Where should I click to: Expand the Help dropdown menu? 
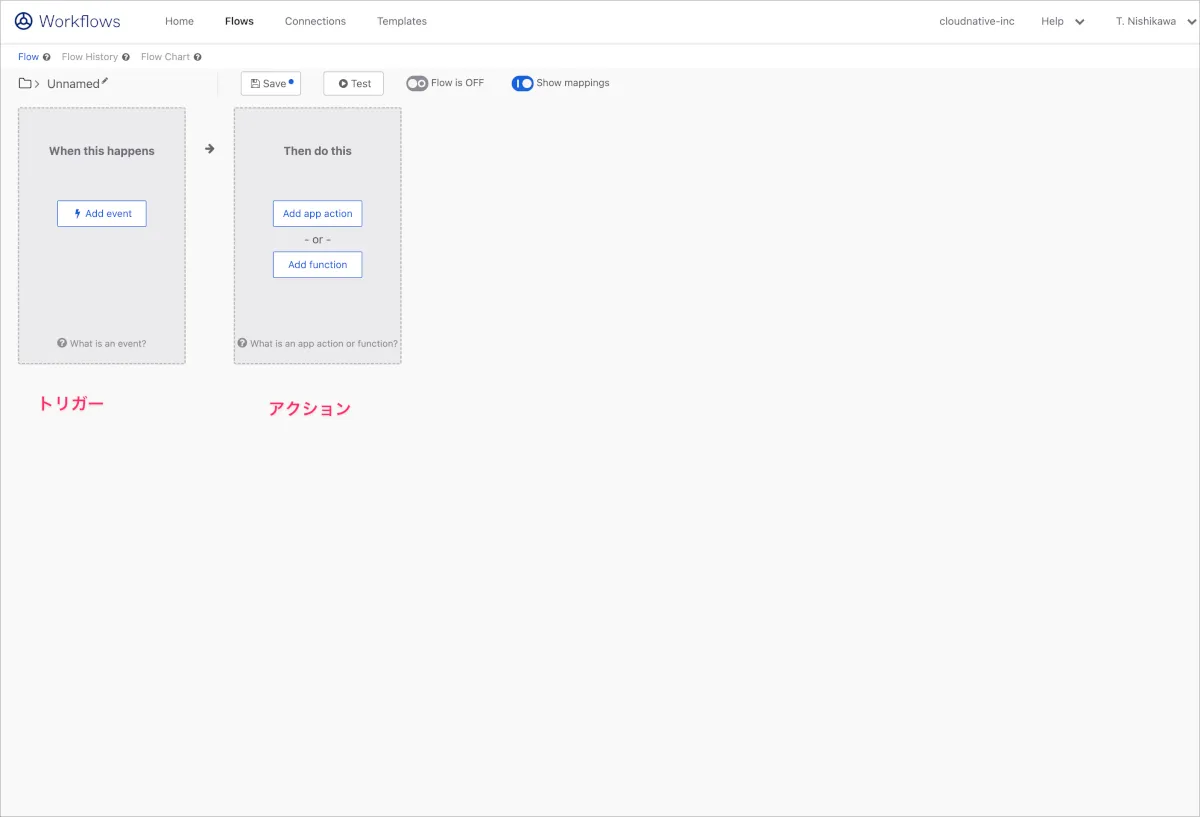click(1062, 21)
